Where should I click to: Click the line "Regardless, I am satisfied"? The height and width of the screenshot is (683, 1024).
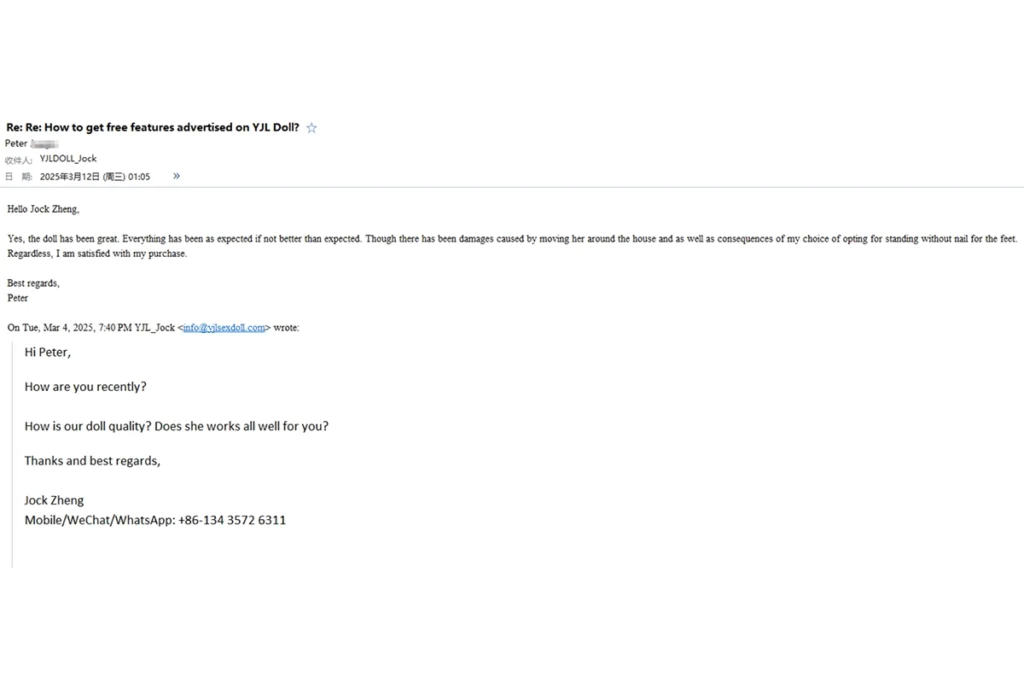(97, 253)
